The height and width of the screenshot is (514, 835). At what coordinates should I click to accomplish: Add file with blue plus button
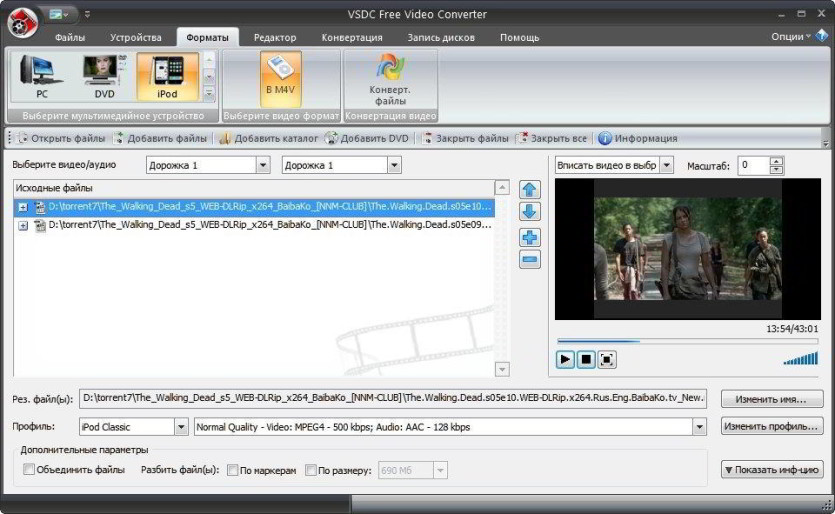(529, 238)
